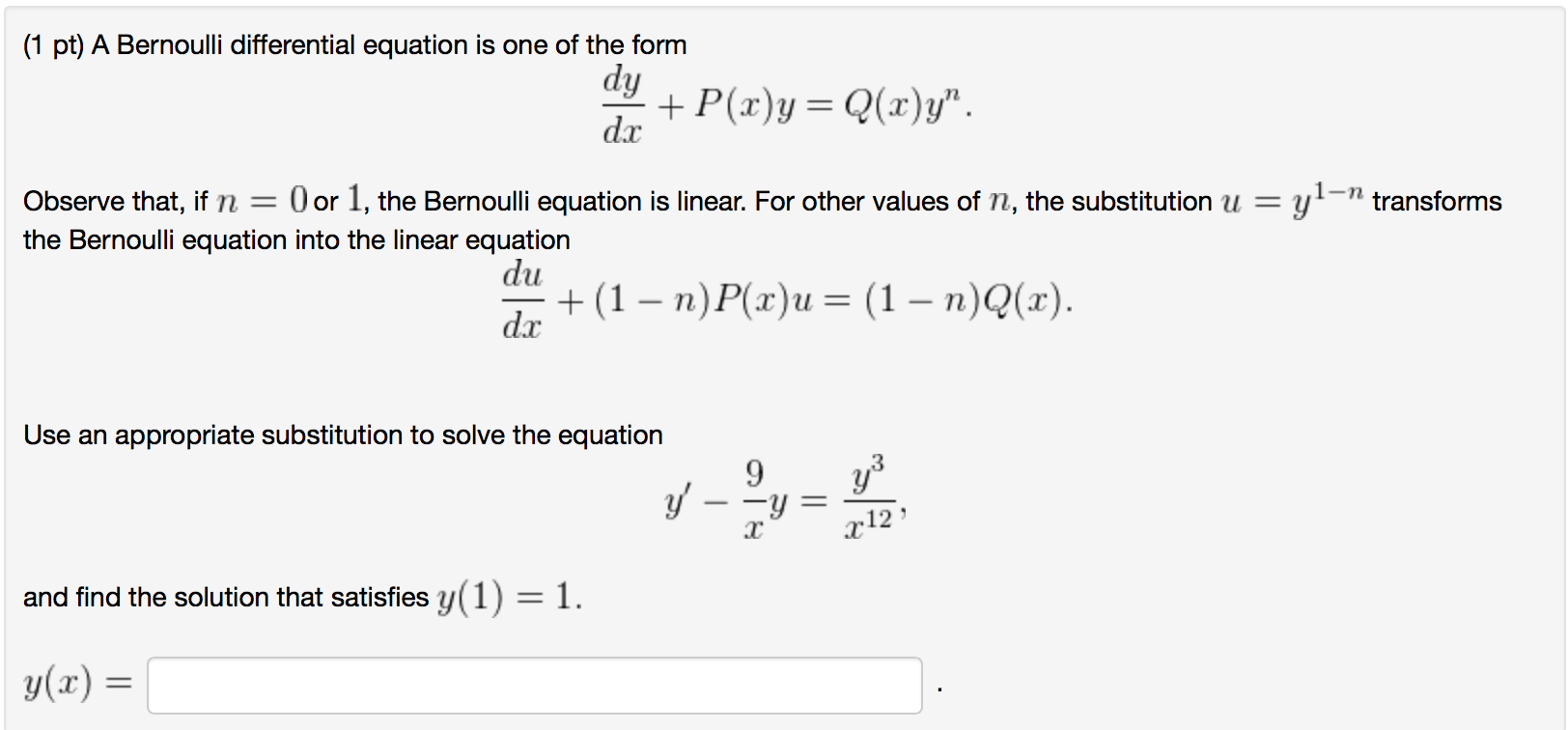Select the word 'transforms' at line end
The width and height of the screenshot is (1568, 730).
[x=1438, y=201]
